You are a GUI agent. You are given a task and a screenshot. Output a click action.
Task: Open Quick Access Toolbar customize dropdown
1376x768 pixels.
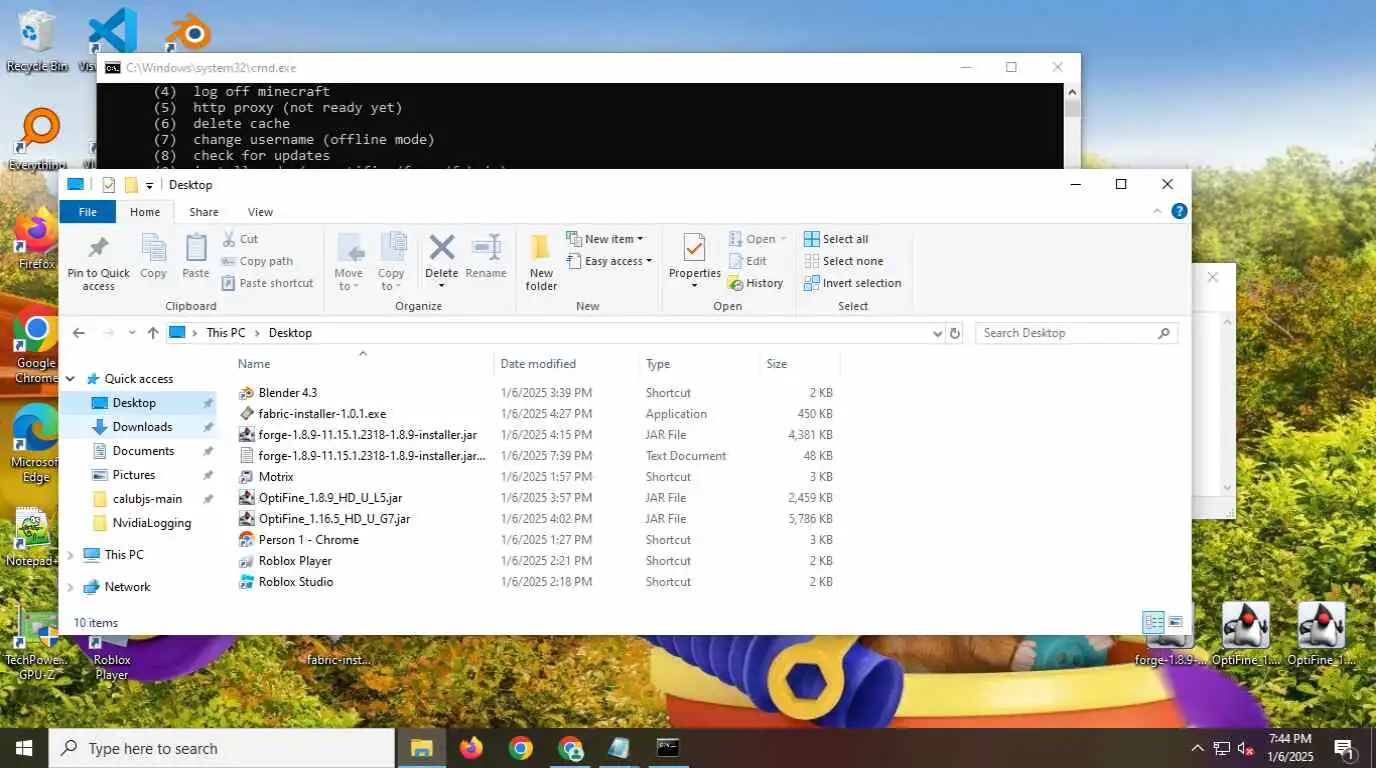(x=149, y=185)
